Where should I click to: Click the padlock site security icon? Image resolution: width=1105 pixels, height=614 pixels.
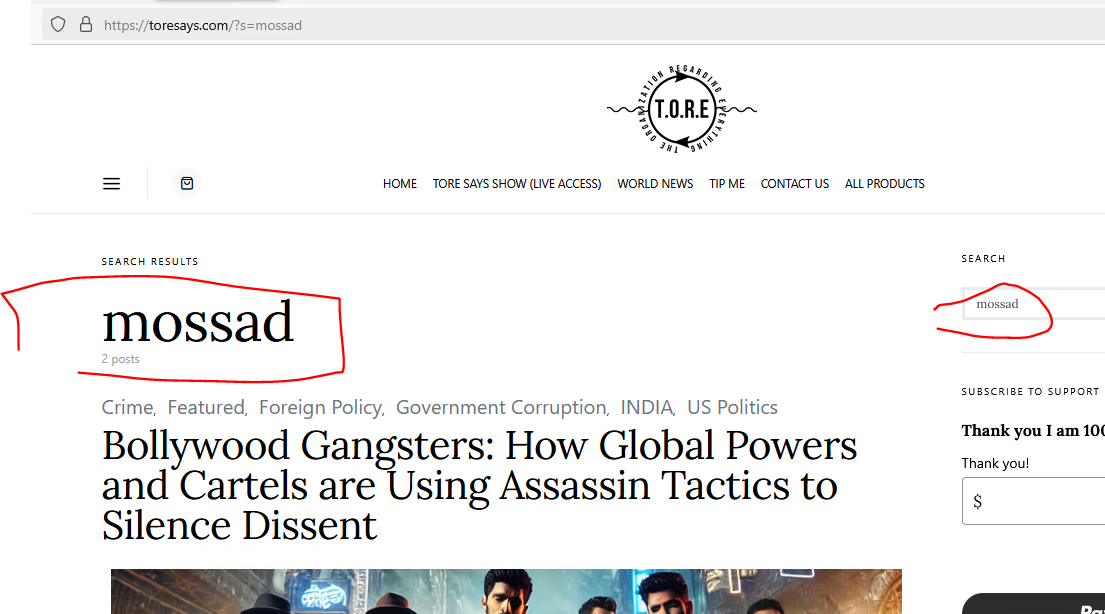[86, 25]
